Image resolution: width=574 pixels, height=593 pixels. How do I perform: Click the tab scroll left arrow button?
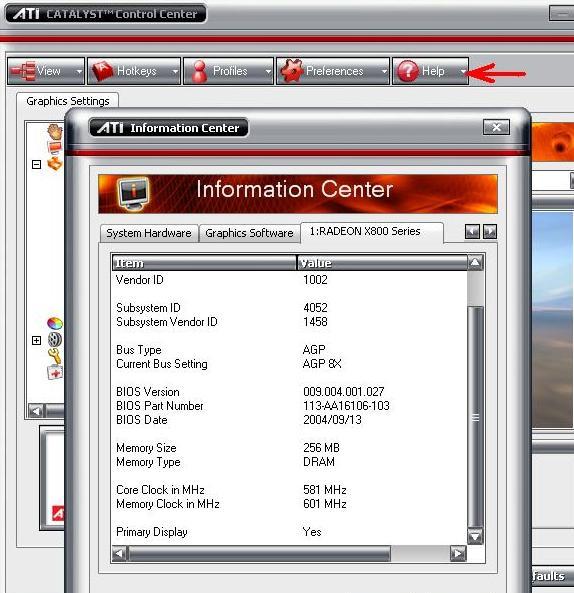[x=472, y=231]
